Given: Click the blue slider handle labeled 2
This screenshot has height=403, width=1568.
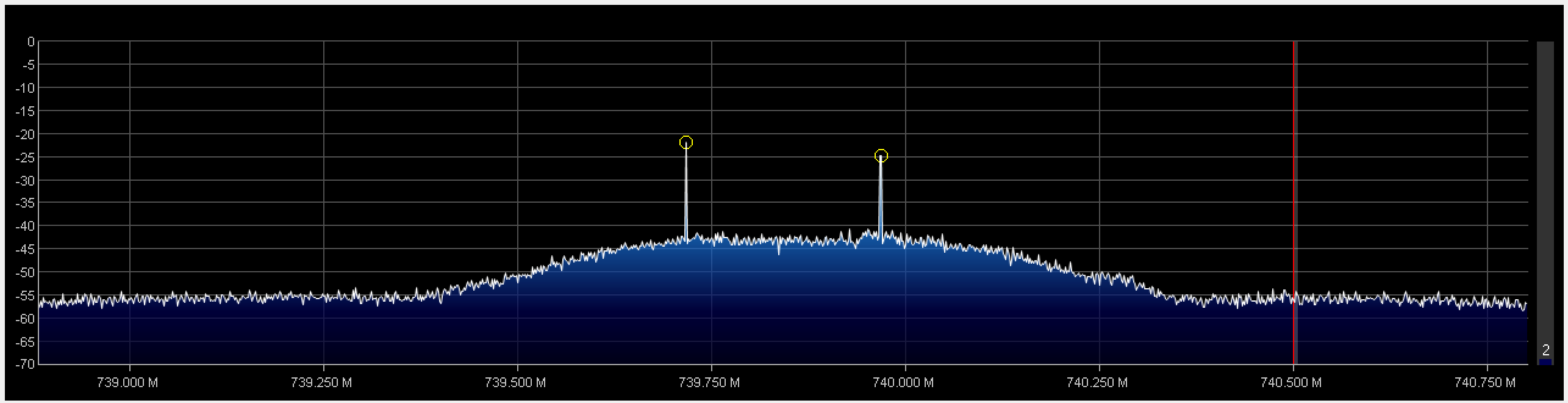Looking at the screenshot, I should tap(1545, 361).
